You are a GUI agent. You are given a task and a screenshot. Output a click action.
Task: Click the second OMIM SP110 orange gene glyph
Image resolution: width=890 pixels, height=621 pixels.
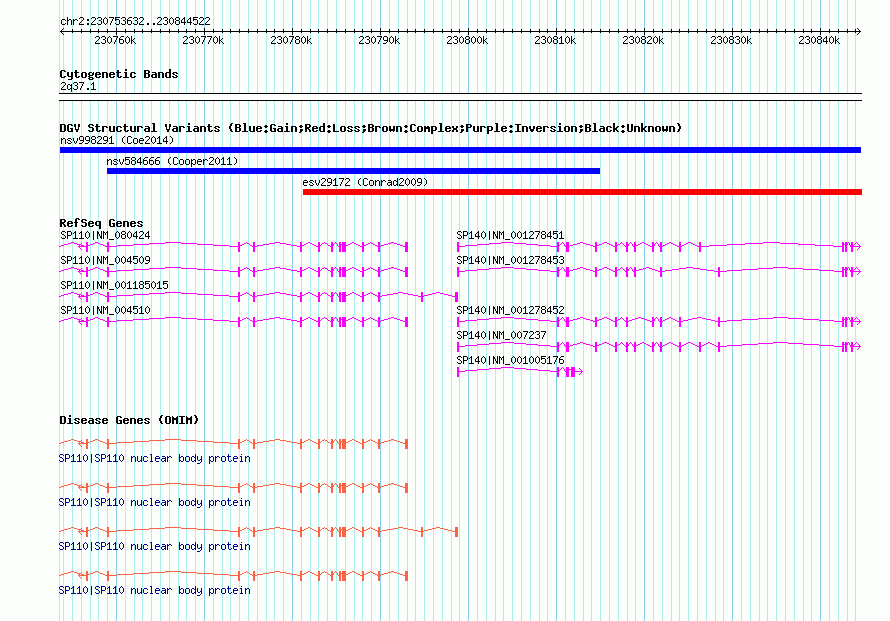point(234,487)
